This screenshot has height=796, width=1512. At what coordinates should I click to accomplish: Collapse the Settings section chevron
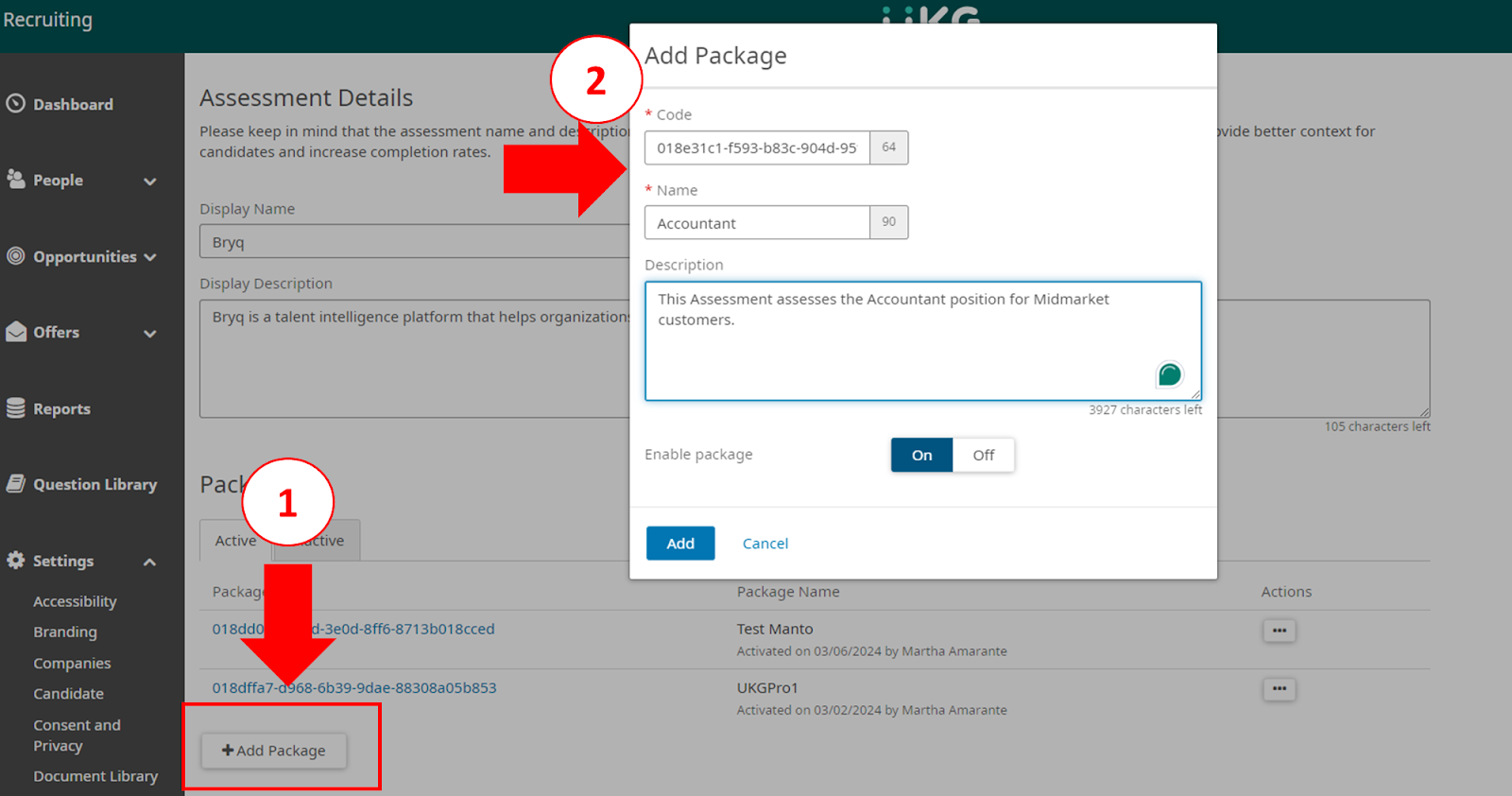149,562
